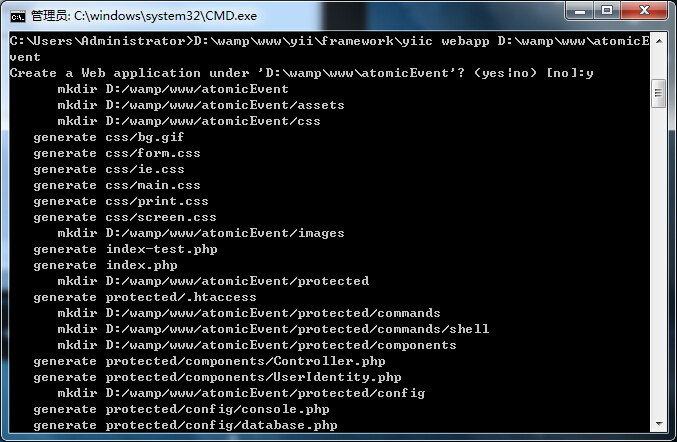Click the line 'generate css/form.css'

point(117,153)
